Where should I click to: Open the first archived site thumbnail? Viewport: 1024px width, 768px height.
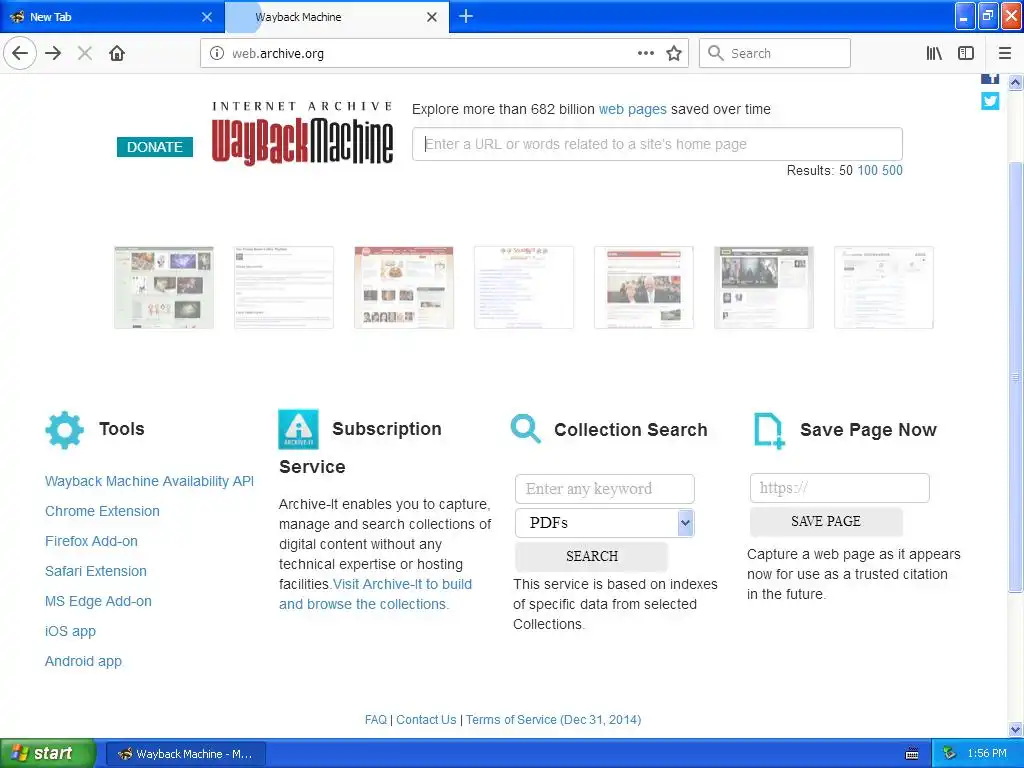click(164, 287)
